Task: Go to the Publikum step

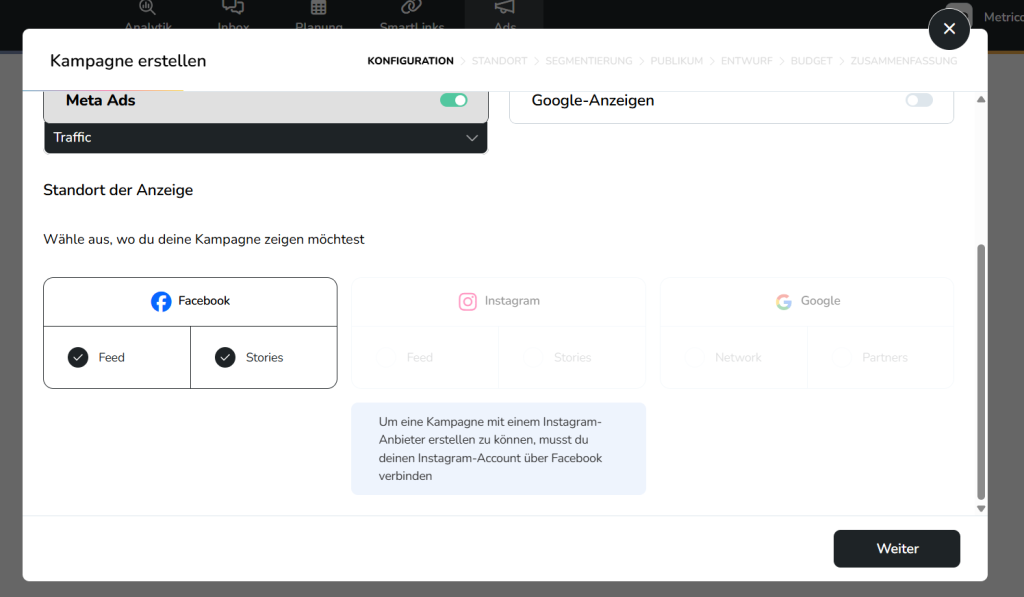Action: [677, 61]
